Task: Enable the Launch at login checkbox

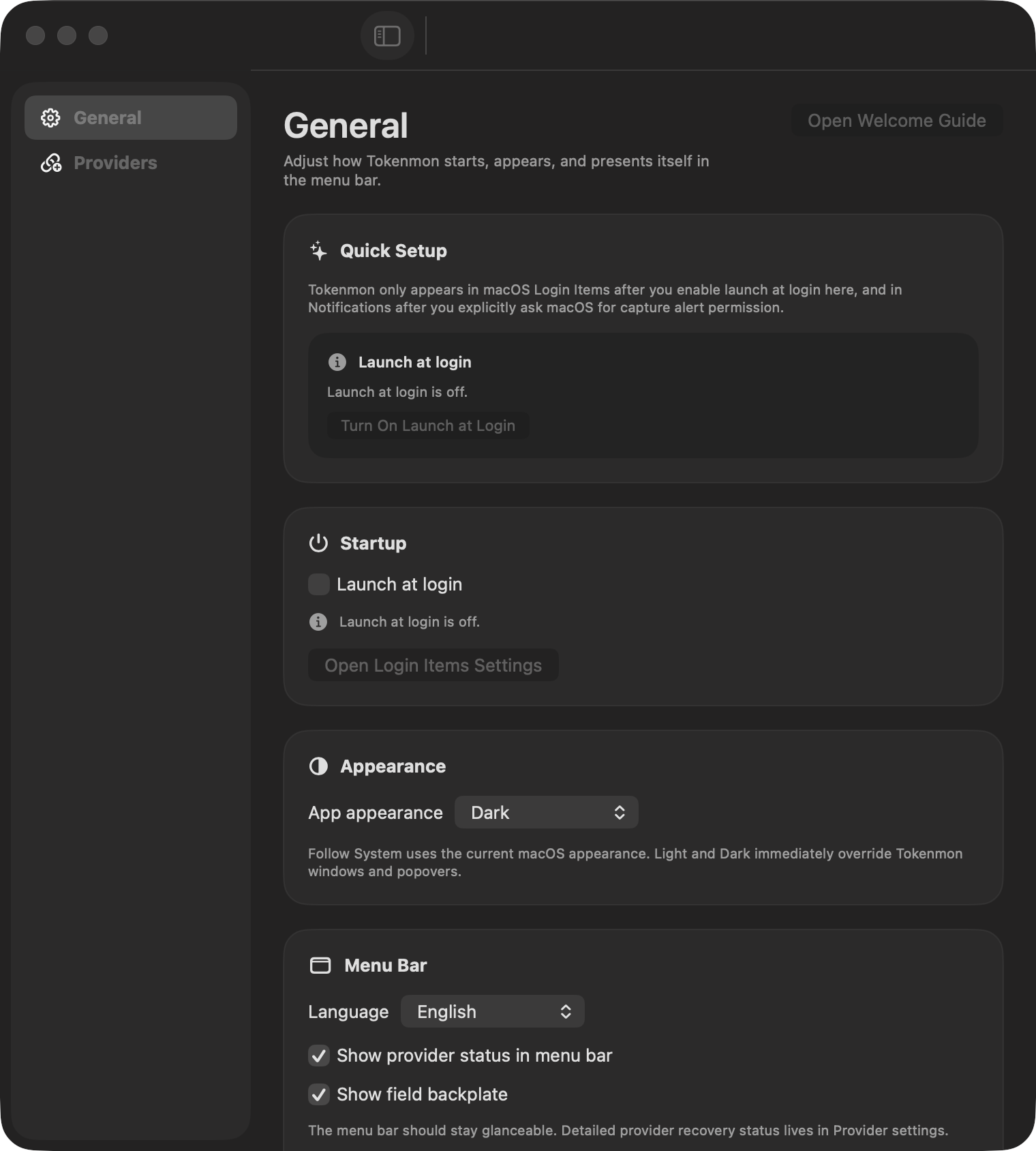Action: tap(319, 584)
